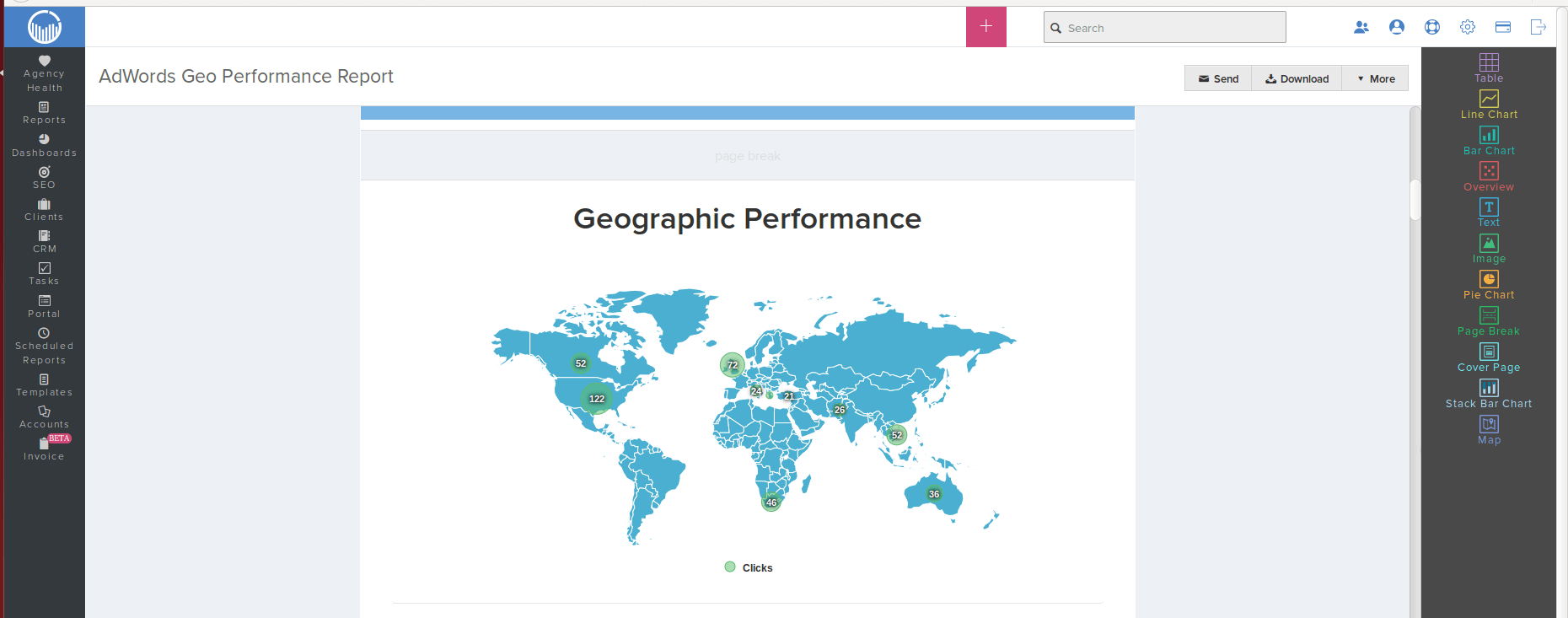Click the pink plus button
The width and height of the screenshot is (1568, 618).
[986, 26]
